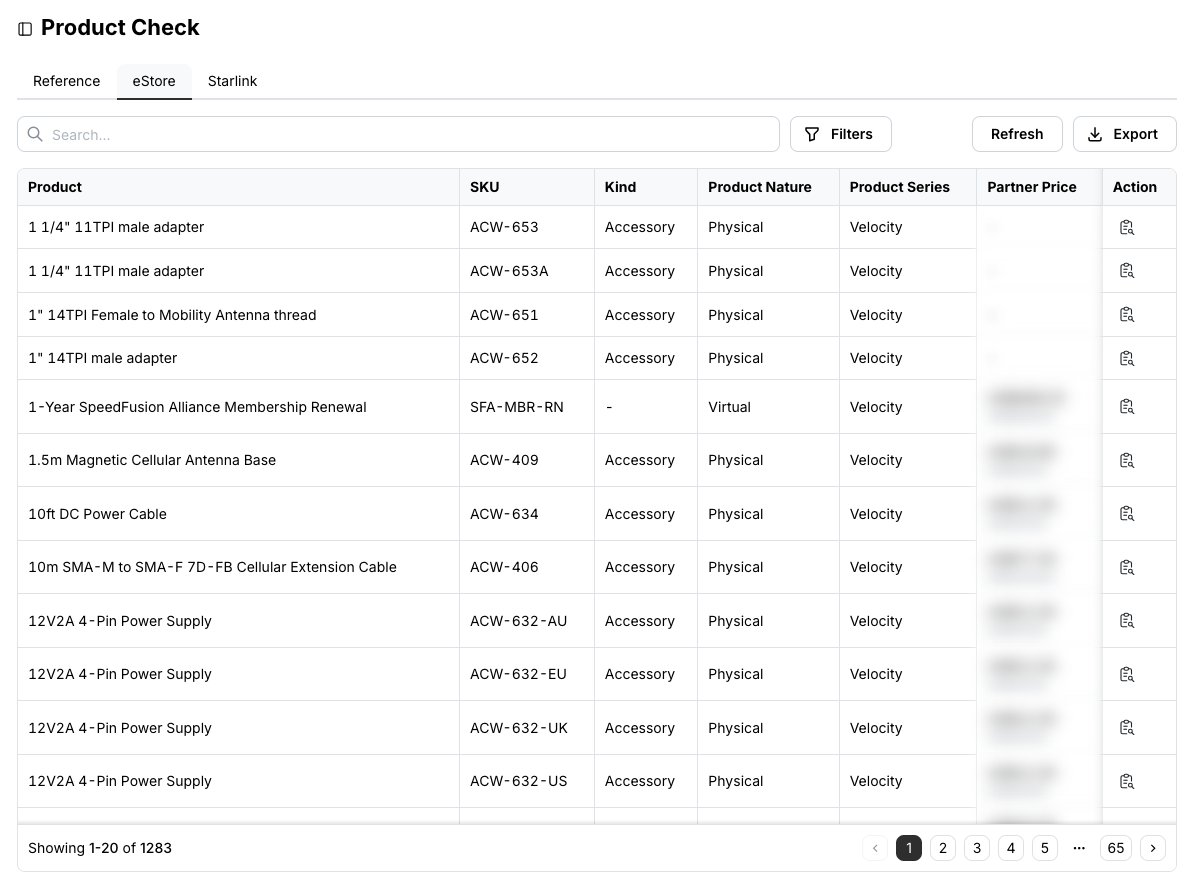This screenshot has height=884, width=1194.
Task: Select '1" 14TPI male adapter' product
Action: click(103, 358)
